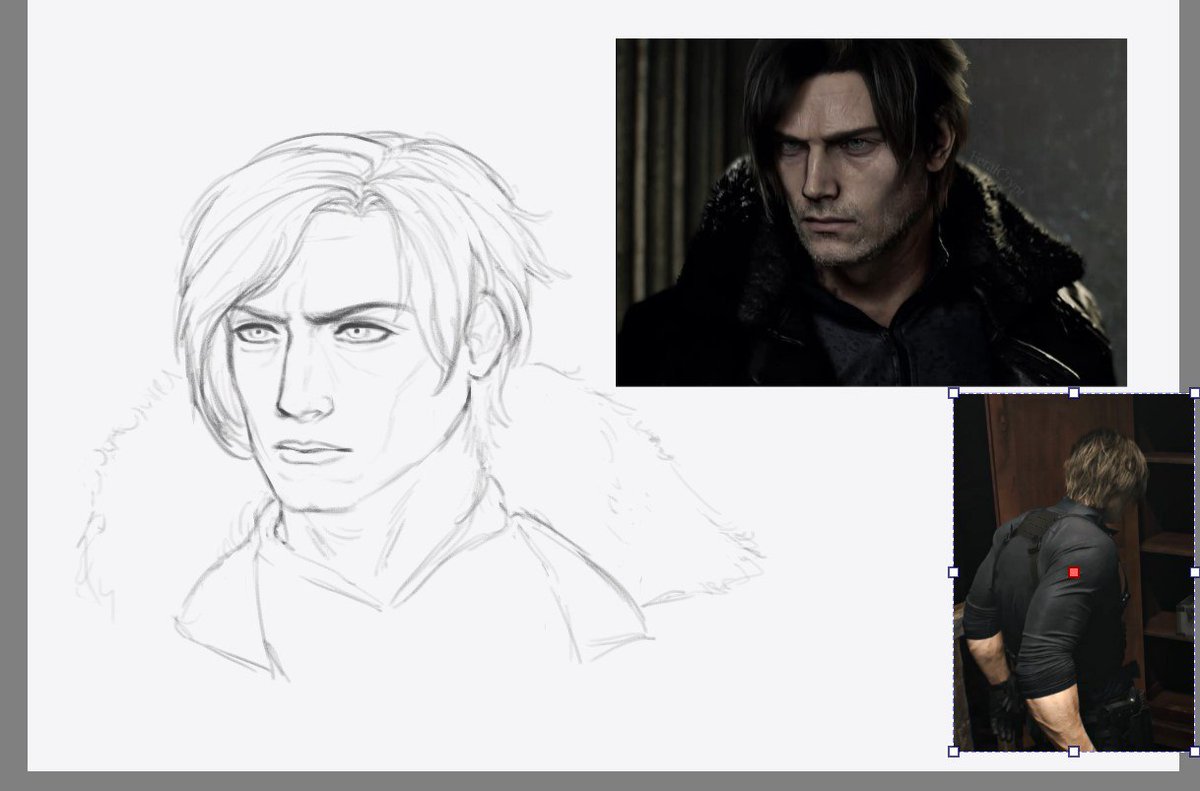This screenshot has height=791, width=1200.
Task: Select the face close-up reference photo with fur collar
Action: [x=871, y=212]
